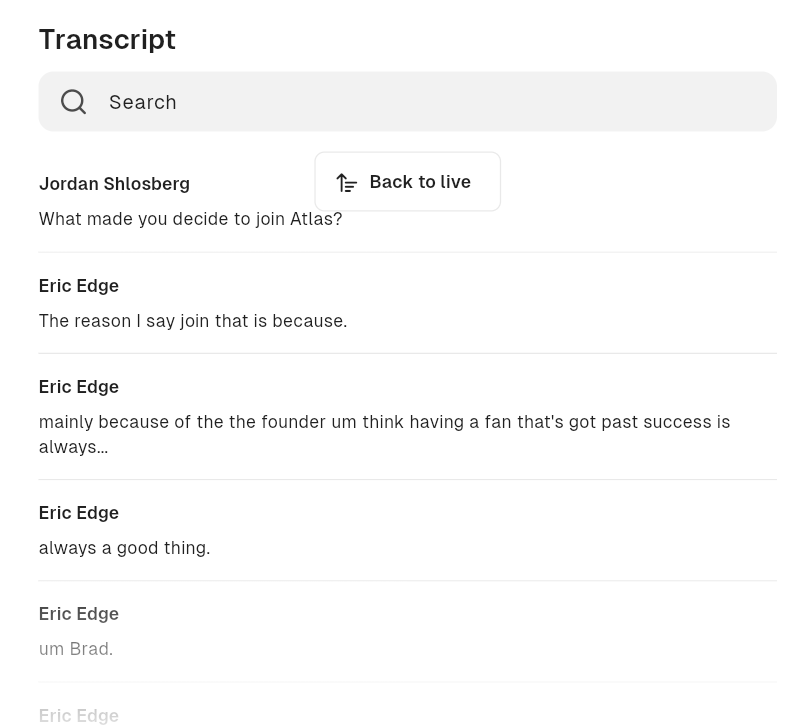The width and height of the screenshot is (808, 726).
Task: Click the Back to live pill control
Action: click(x=407, y=181)
